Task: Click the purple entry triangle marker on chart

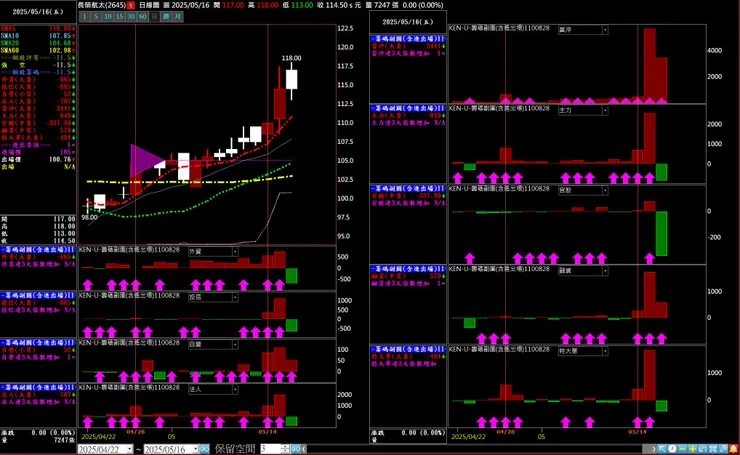Action: pyautogui.click(x=146, y=160)
